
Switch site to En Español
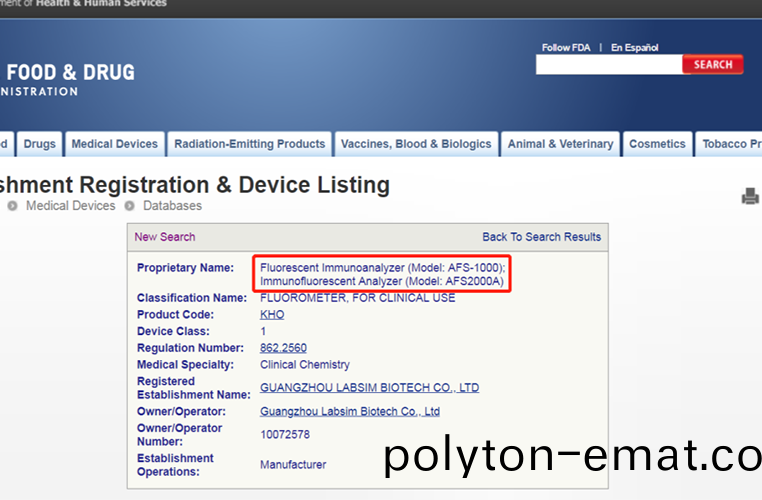[x=635, y=48]
